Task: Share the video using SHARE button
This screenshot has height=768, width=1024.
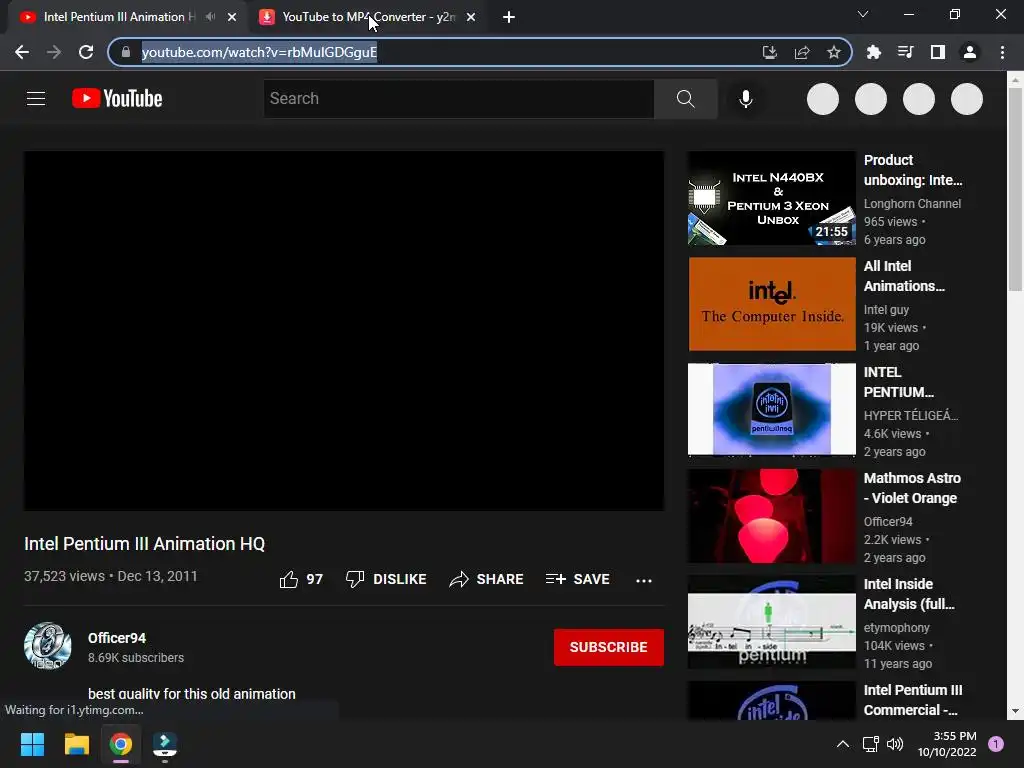Action: pyautogui.click(x=487, y=579)
